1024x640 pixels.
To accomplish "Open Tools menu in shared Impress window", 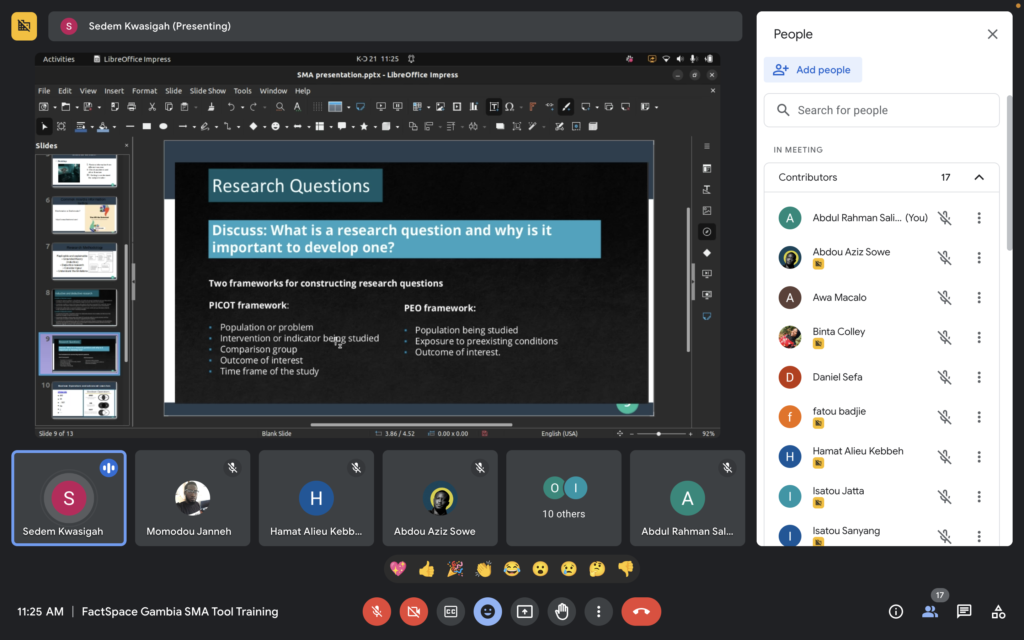I will 242,91.
